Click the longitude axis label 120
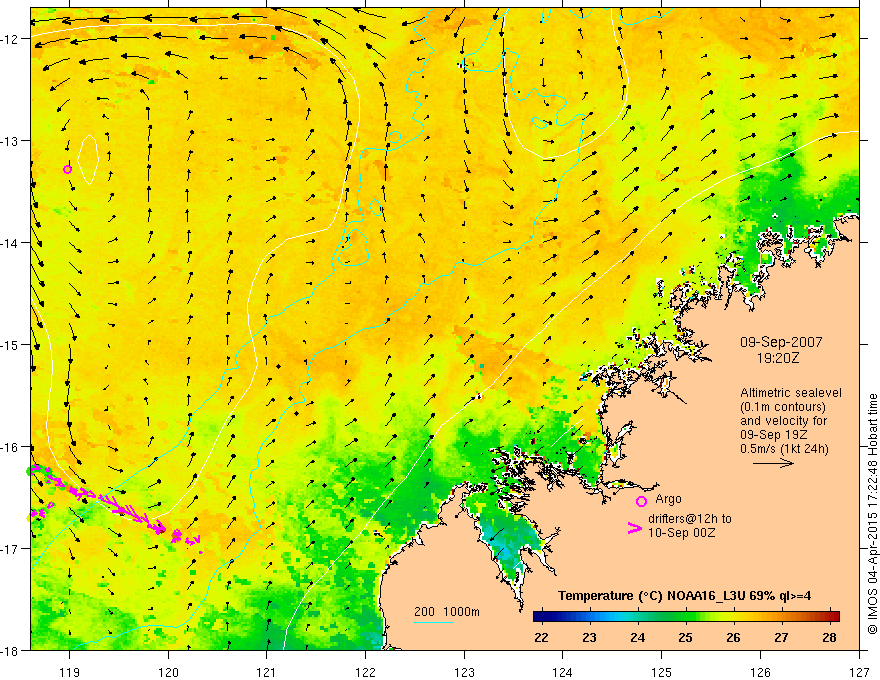This screenshot has height=680, width=880. click(168, 672)
